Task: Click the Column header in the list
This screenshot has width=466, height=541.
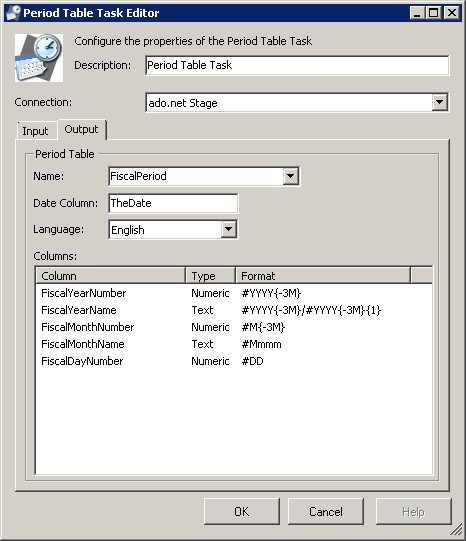Action: (111, 276)
